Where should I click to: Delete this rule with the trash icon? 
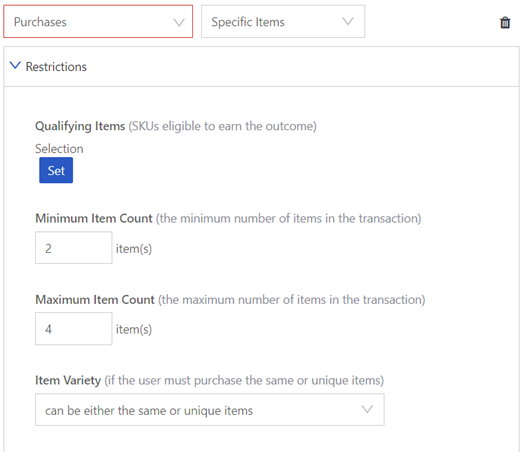505,22
